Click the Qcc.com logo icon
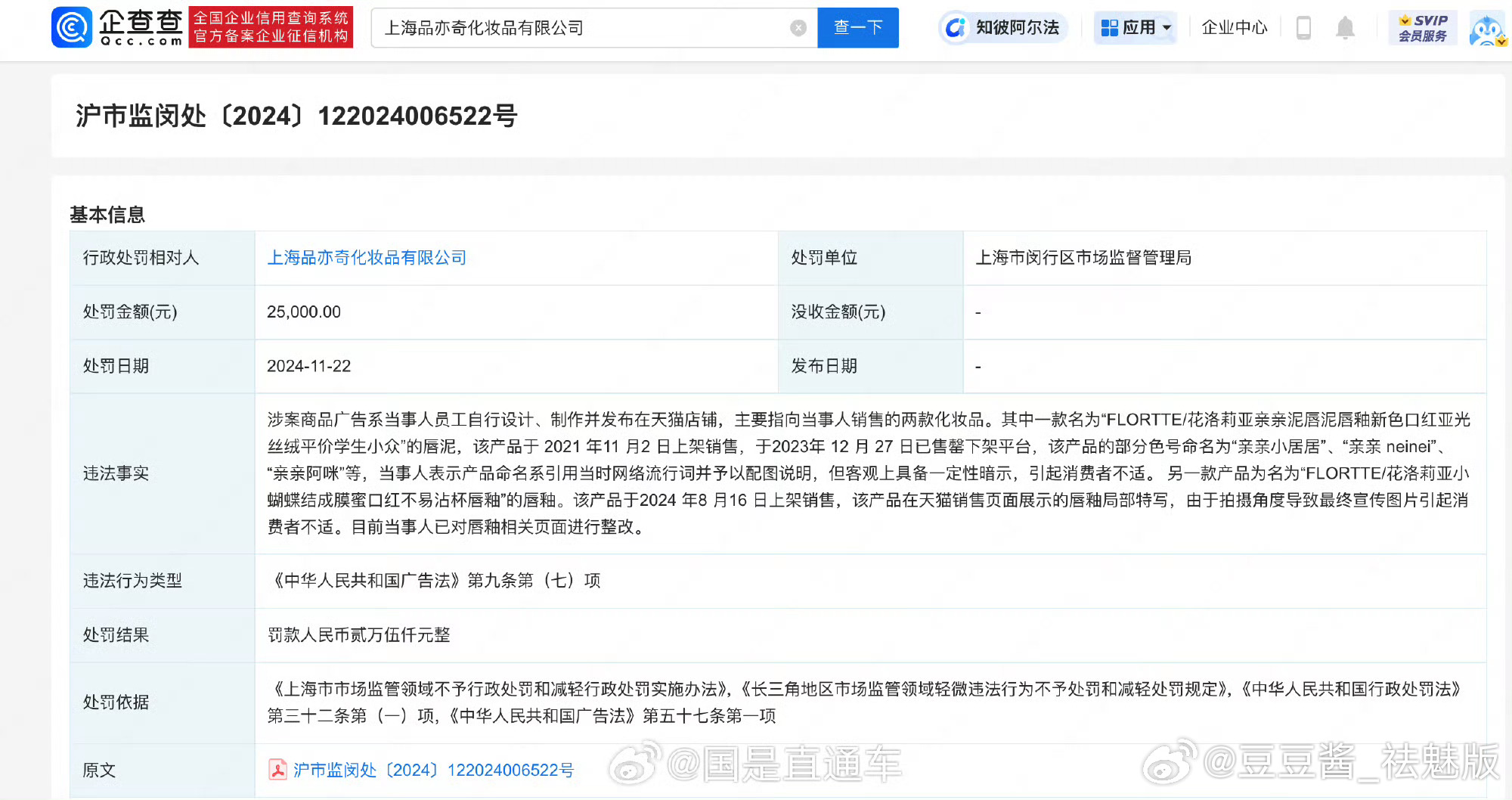 click(x=72, y=27)
